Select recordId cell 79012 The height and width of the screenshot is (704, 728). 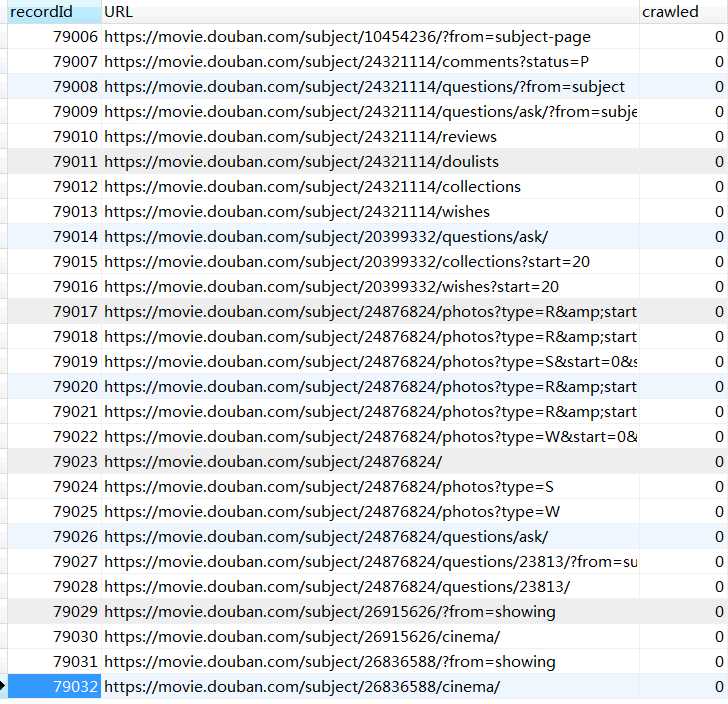(54, 186)
